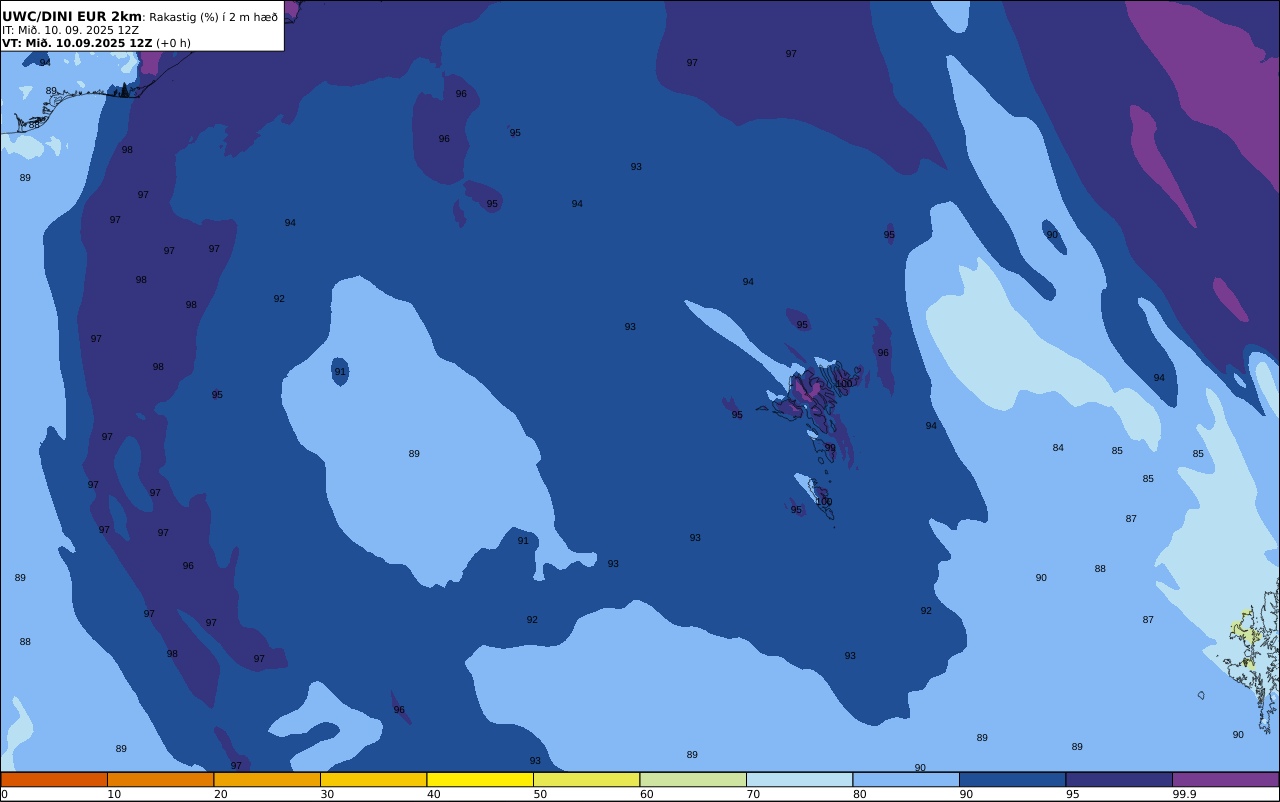Select the legend tick label '50'
1280x802 pixels.
[540, 794]
